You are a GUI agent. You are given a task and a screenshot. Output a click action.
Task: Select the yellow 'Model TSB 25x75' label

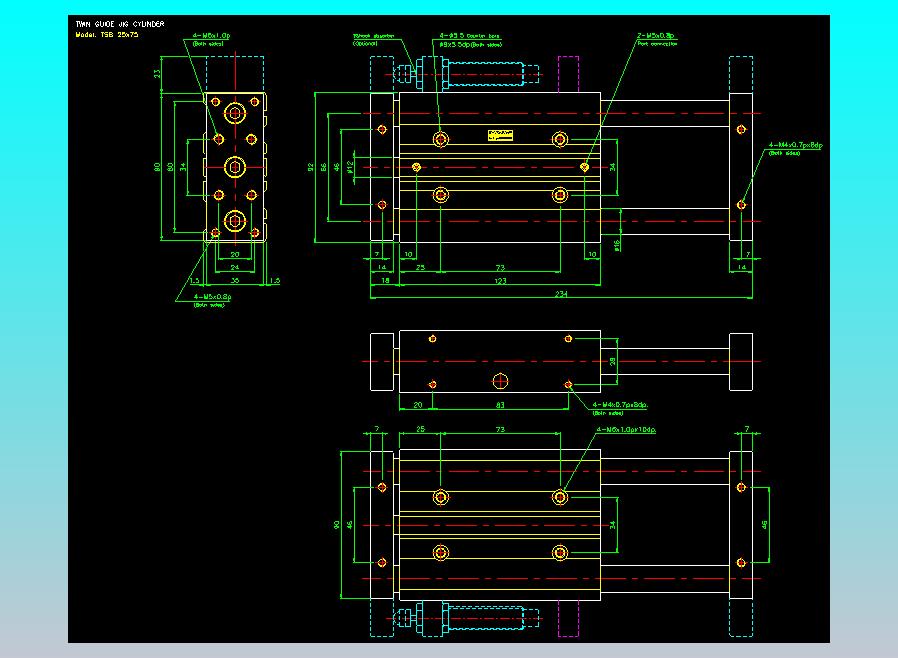click(107, 34)
